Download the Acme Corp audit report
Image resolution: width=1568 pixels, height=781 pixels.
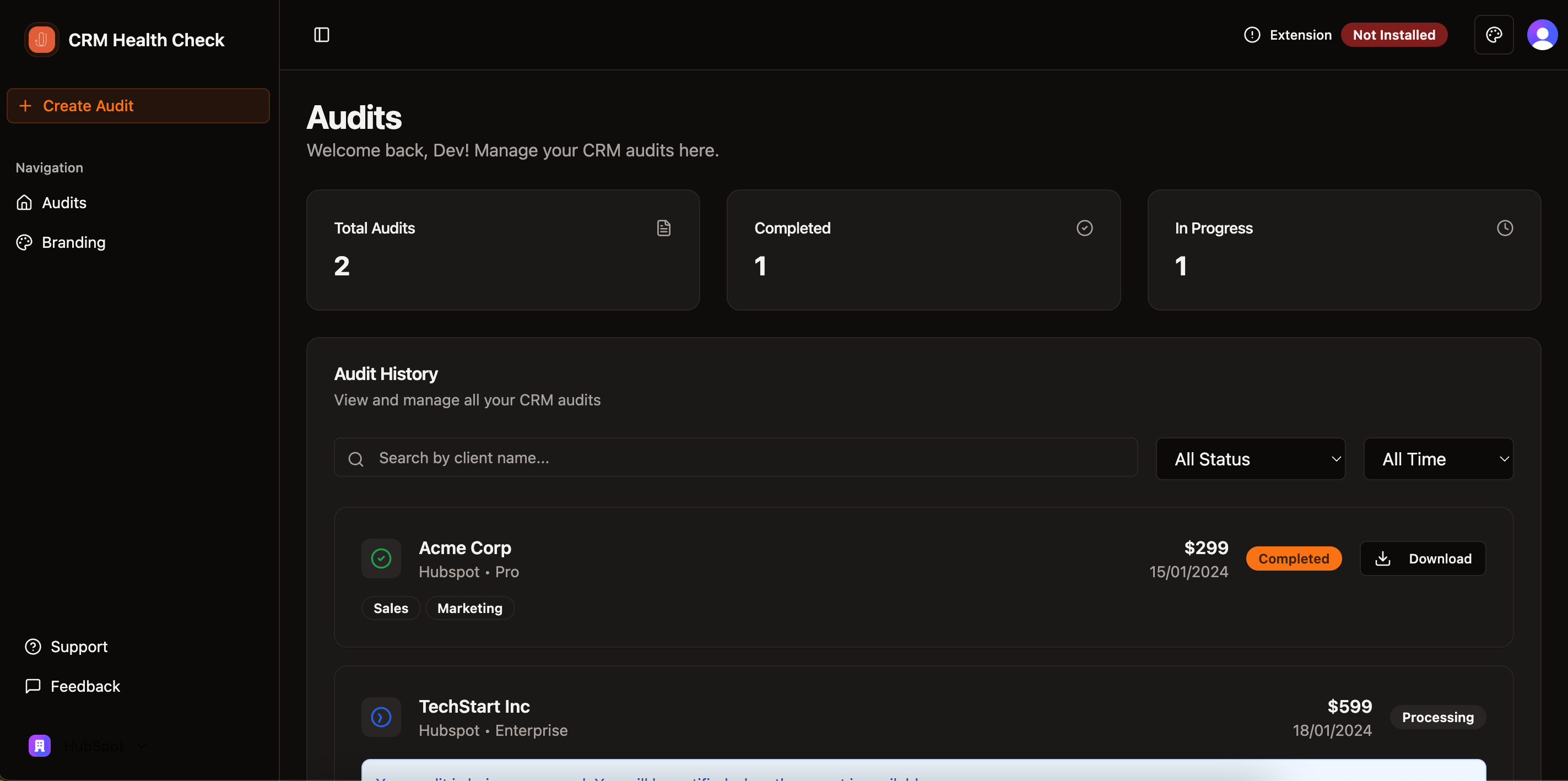pos(1423,558)
